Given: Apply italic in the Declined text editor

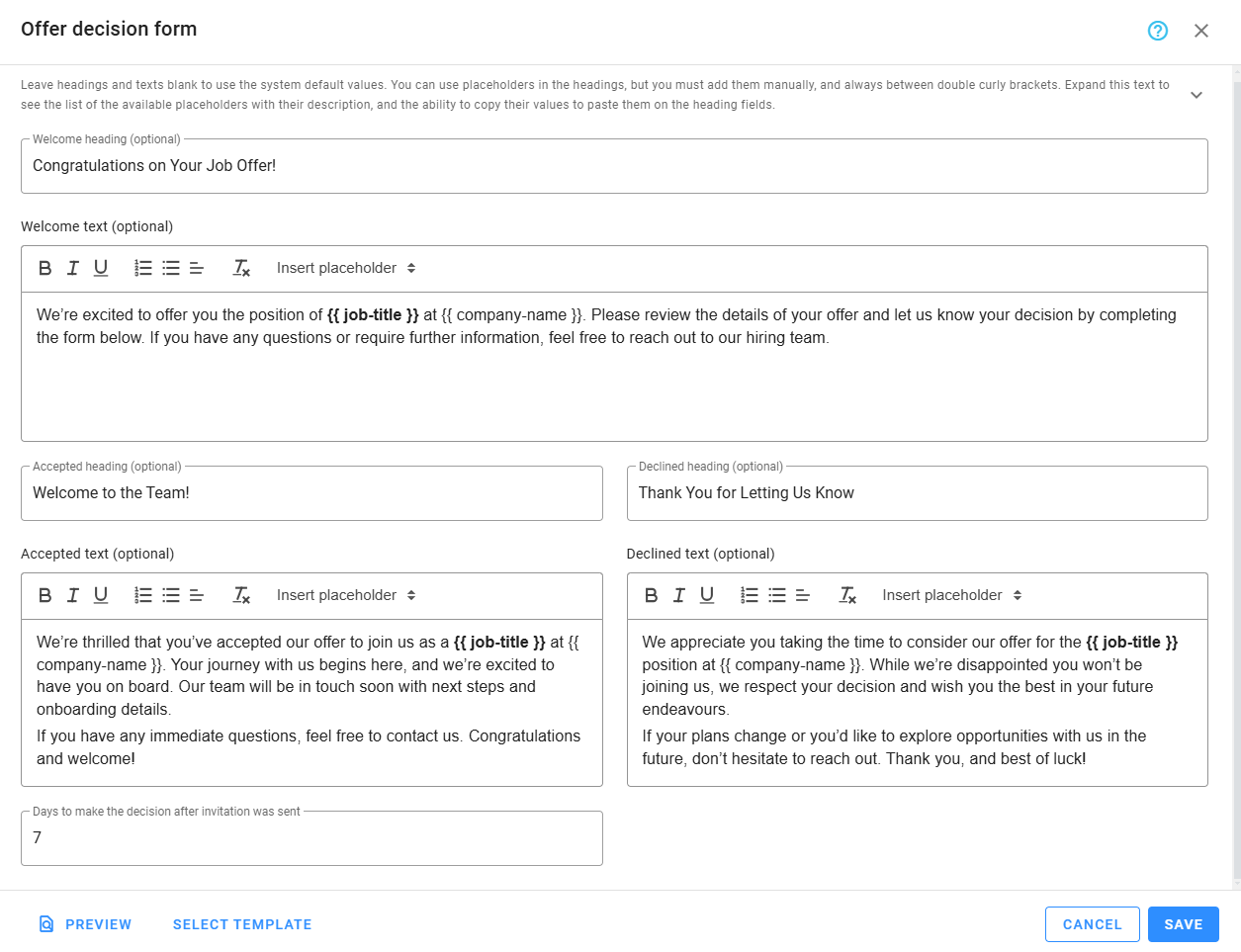Looking at the screenshot, I should [678, 595].
